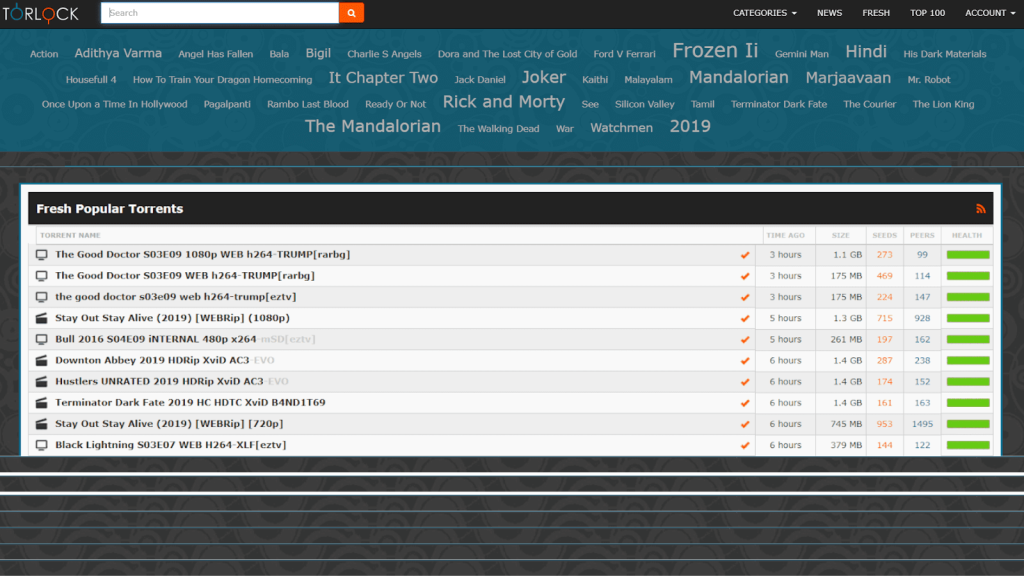Open the Frozen Ii tag link
The width and height of the screenshot is (1024, 576).
715,51
